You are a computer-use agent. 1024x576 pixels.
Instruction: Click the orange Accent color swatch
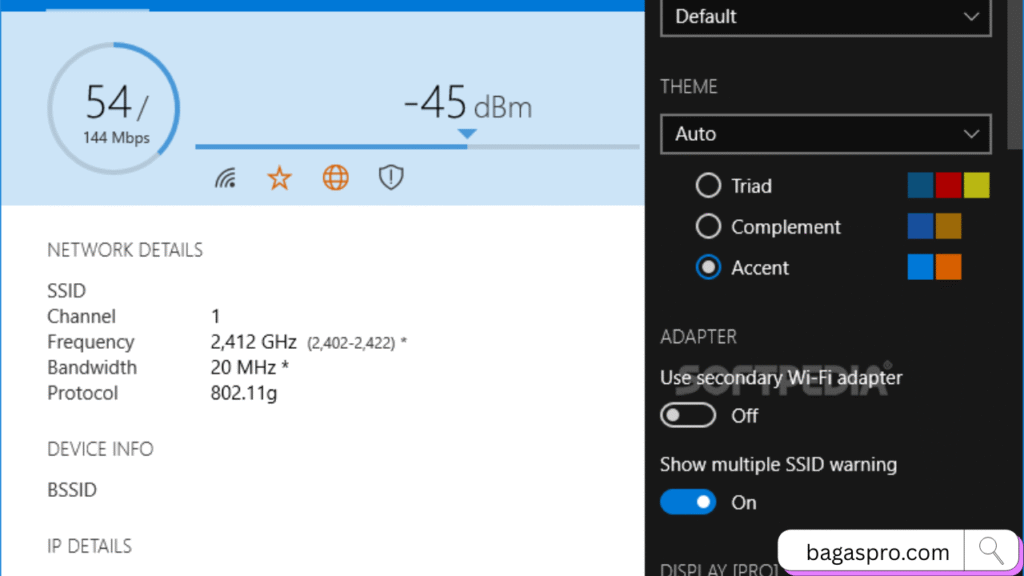(x=949, y=267)
